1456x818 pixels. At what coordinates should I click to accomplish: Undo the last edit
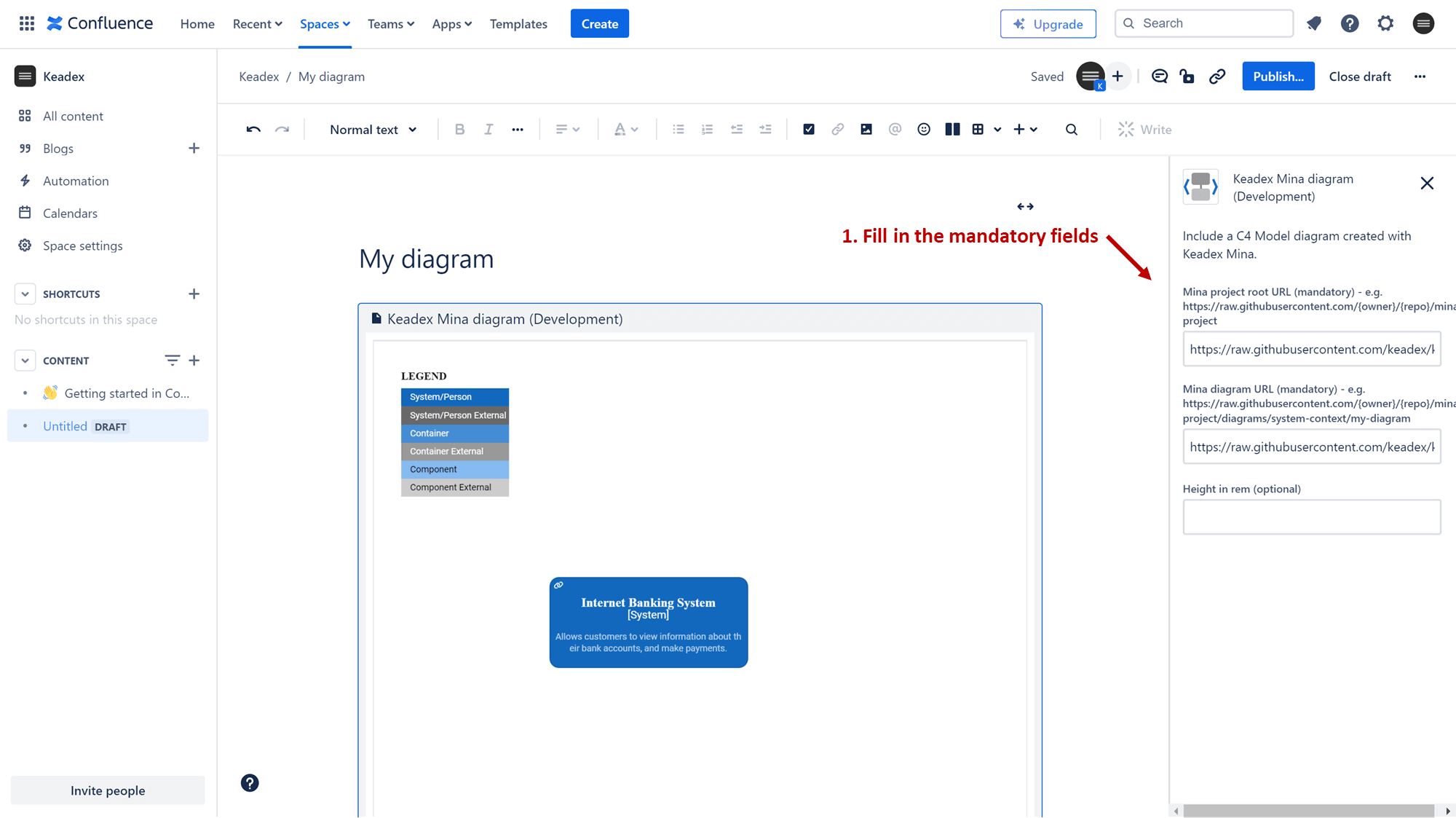pyautogui.click(x=253, y=130)
